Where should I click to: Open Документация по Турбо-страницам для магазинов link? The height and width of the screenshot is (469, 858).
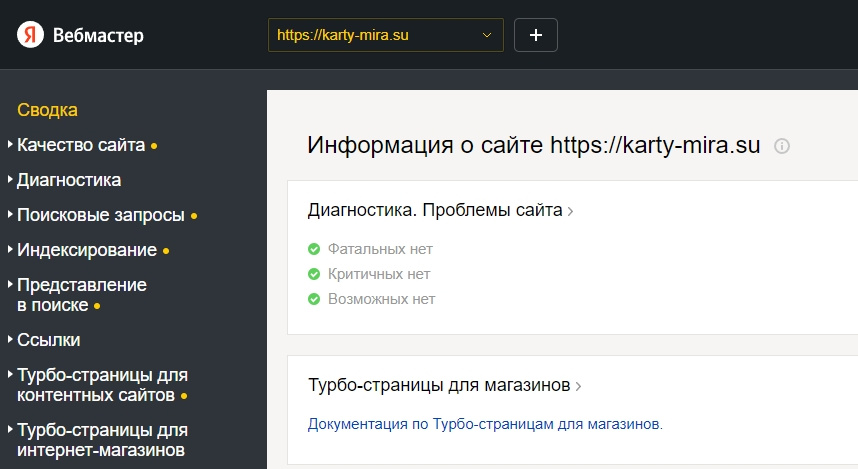[x=485, y=424]
